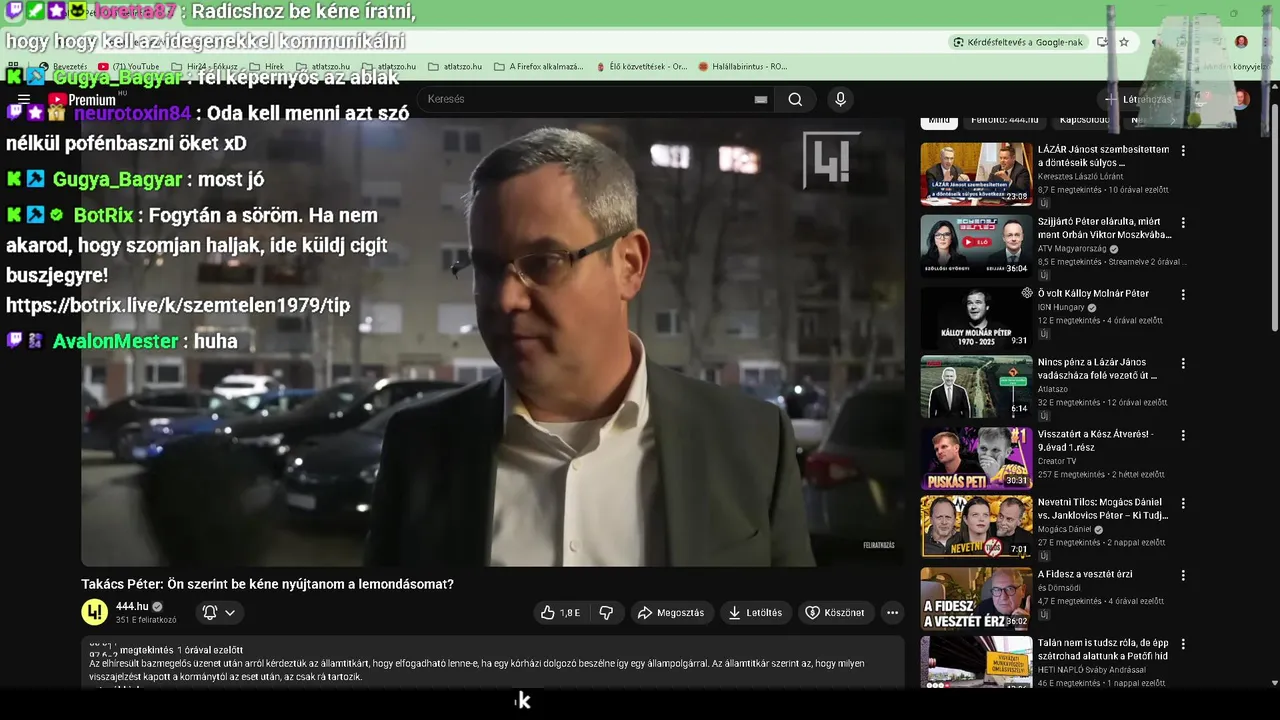Open Keresztes László Lóránt channel name
Image resolution: width=1280 pixels, height=720 pixels.
click(1080, 177)
